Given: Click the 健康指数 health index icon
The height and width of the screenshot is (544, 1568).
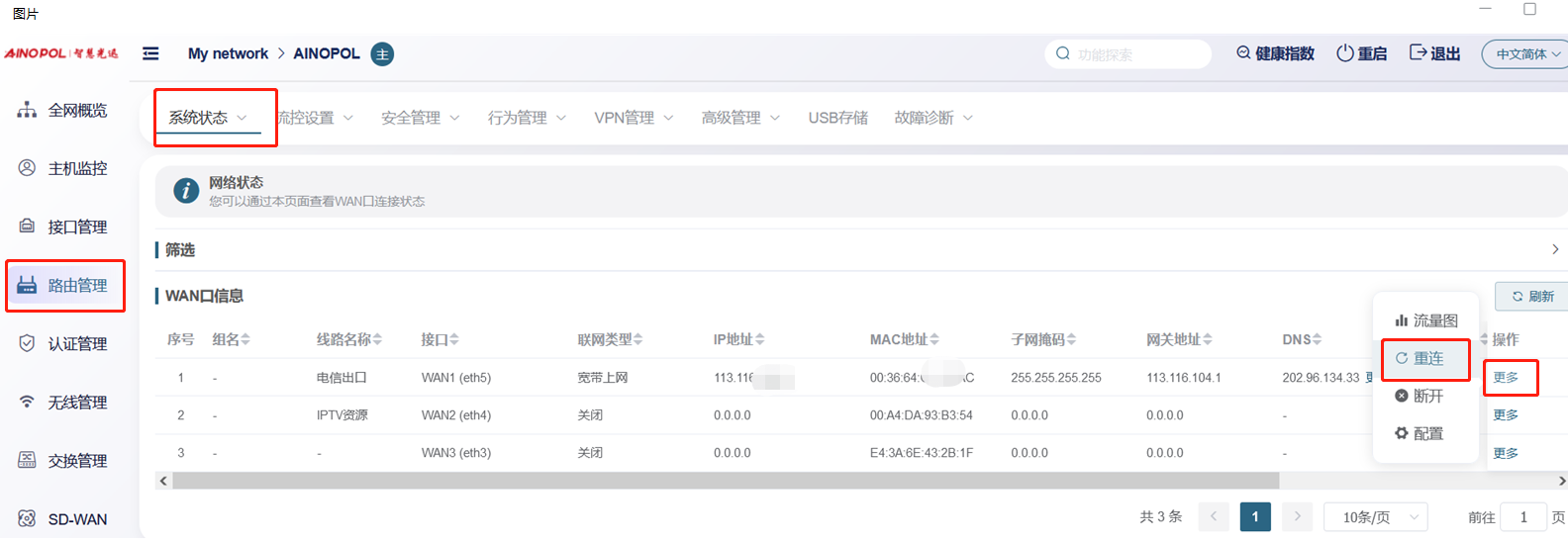Looking at the screenshot, I should (x=1243, y=53).
